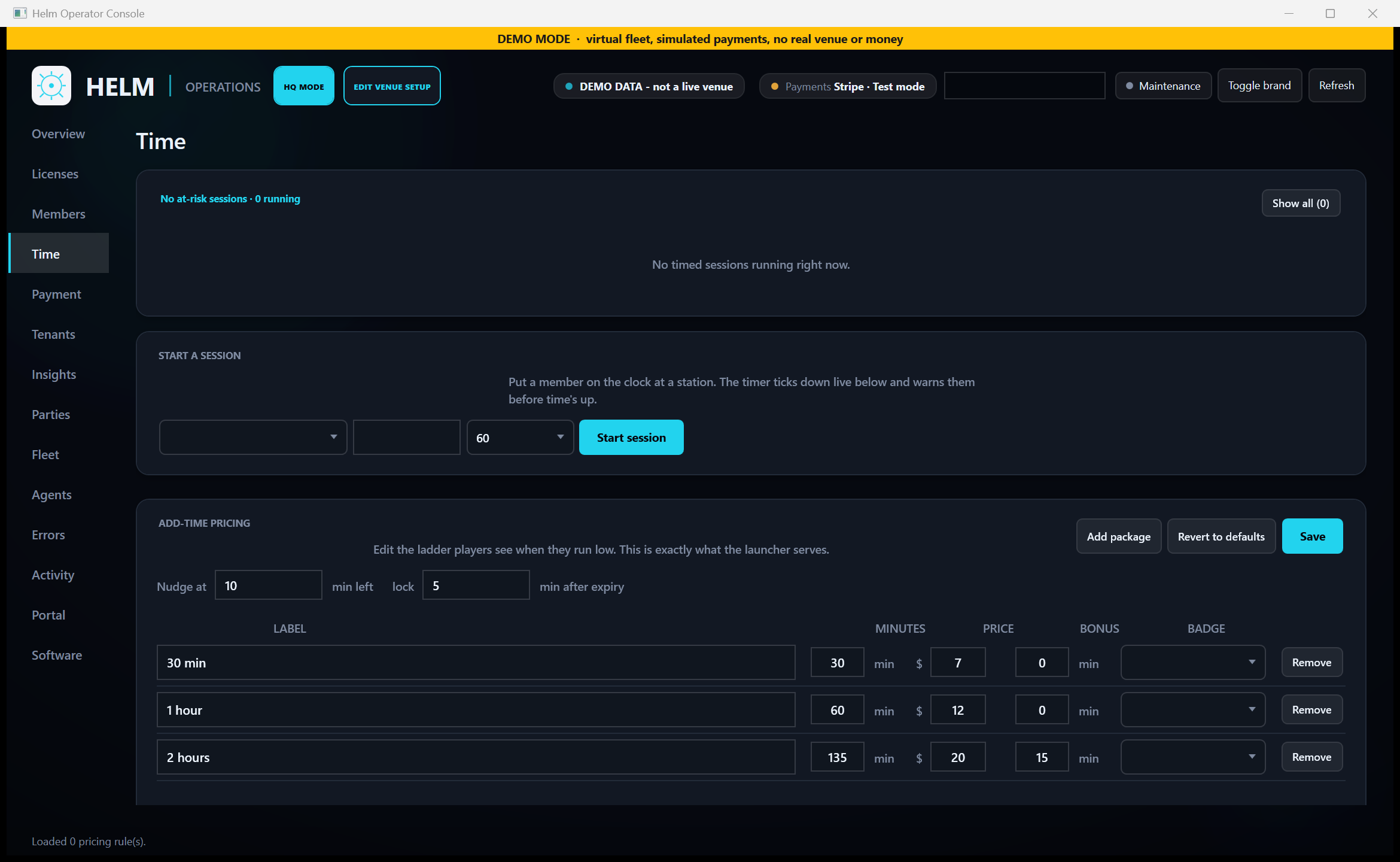View the Errors section

[x=59, y=535]
